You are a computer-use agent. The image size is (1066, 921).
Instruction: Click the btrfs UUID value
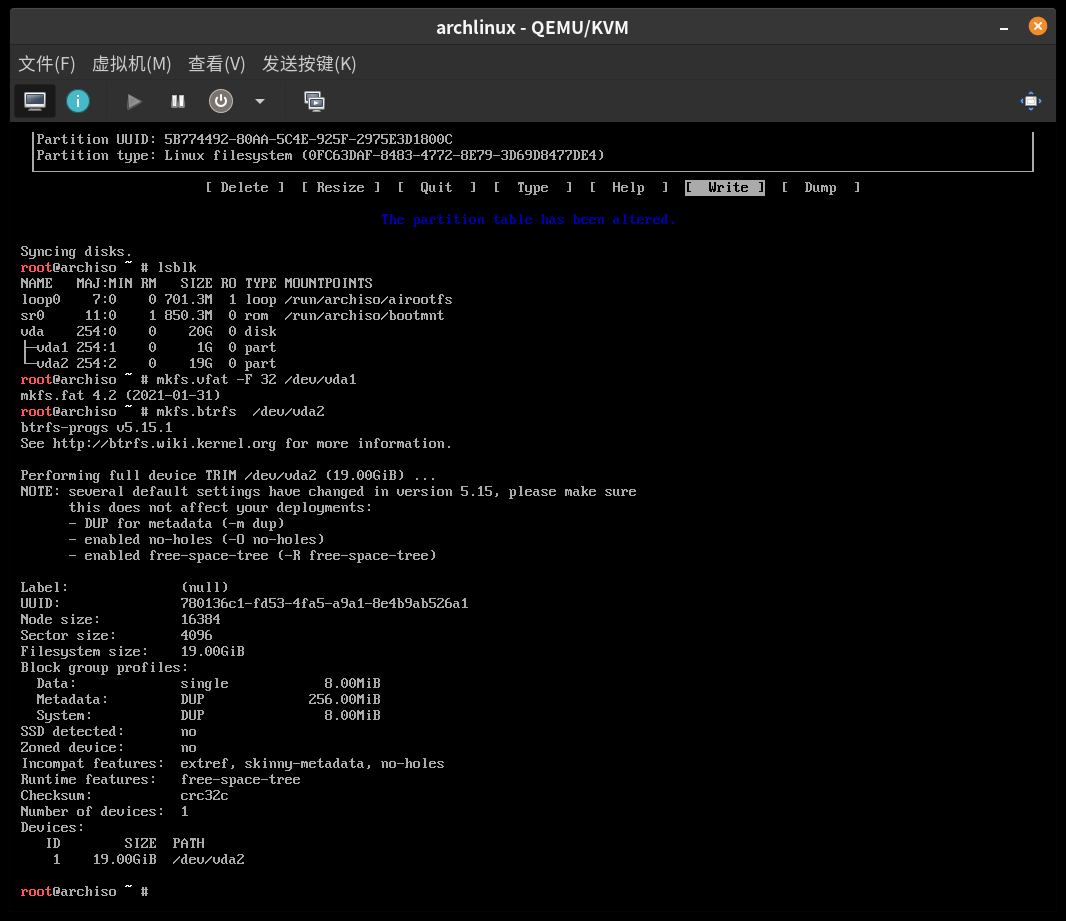(324, 604)
